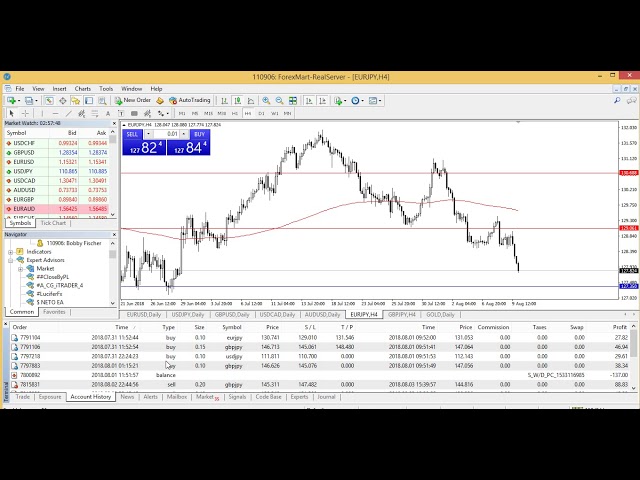
Task: Toggle the AutoTrading button
Action: click(189, 100)
